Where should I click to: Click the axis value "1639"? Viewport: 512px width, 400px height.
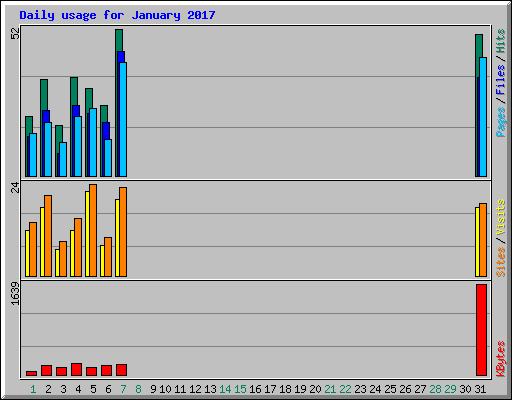coord(15,293)
